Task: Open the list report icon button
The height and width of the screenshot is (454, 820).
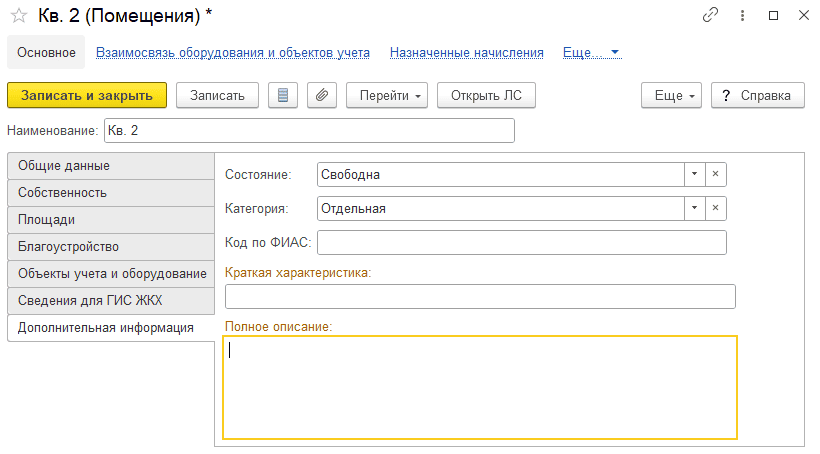Action: pyautogui.click(x=283, y=95)
